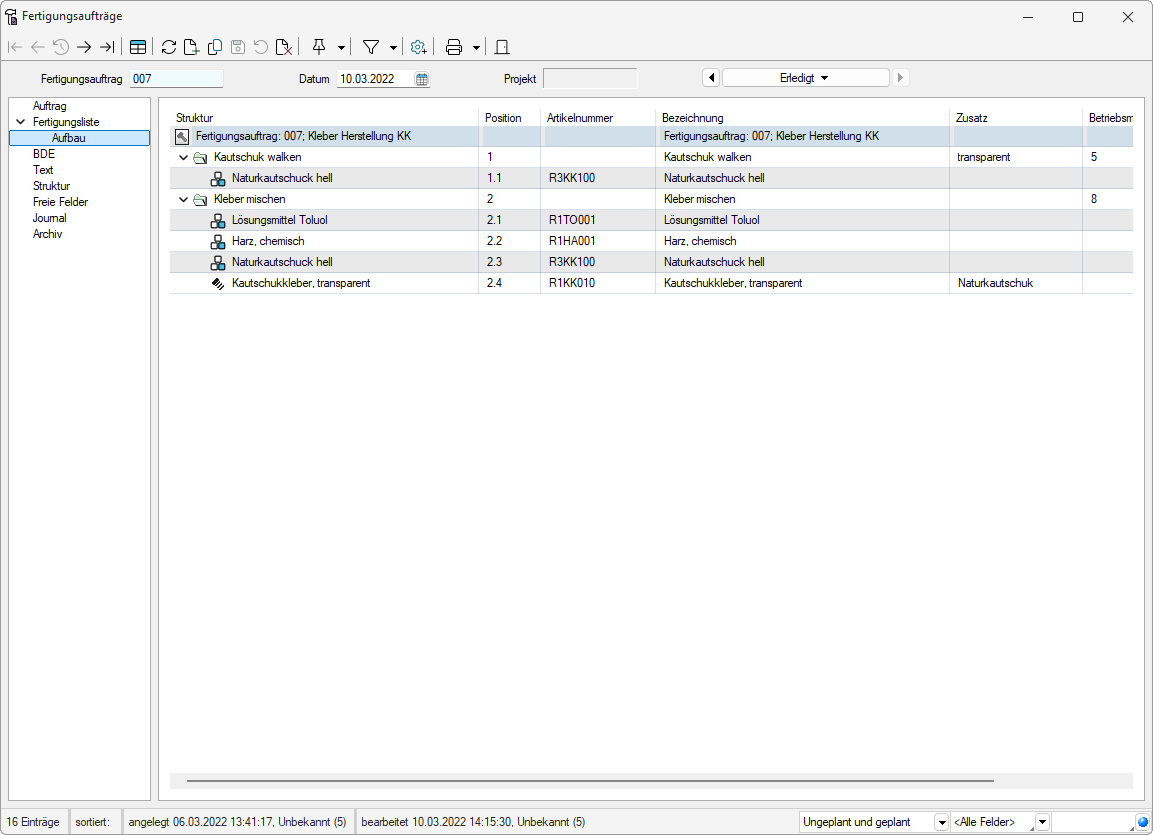Collapse the Fertigungsliste tree node
The image size is (1153, 835).
tap(21, 122)
